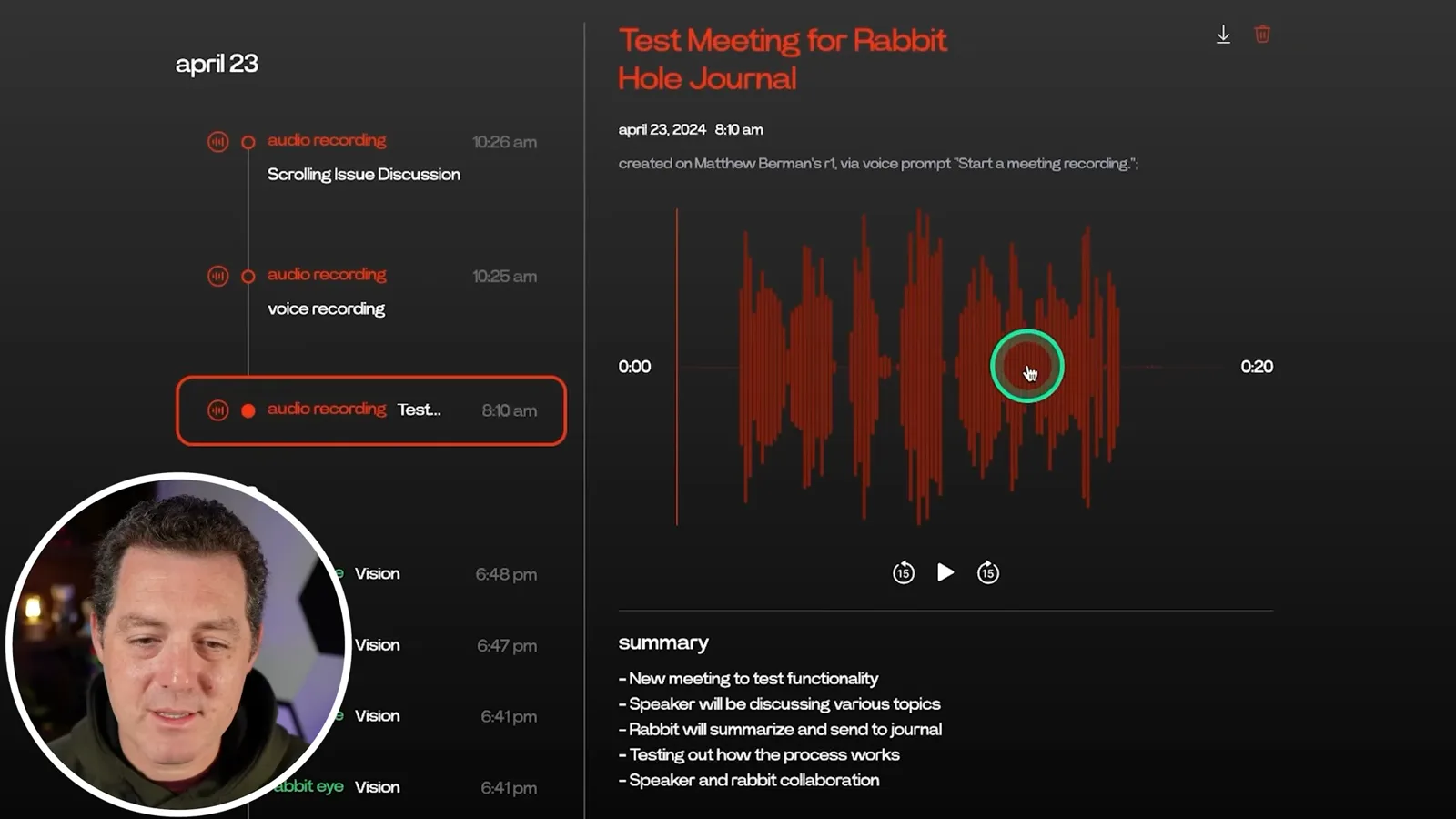Screen dimensions: 1456x819
Task: Click "Speaker will be discussing various topics" line
Action: click(779, 703)
